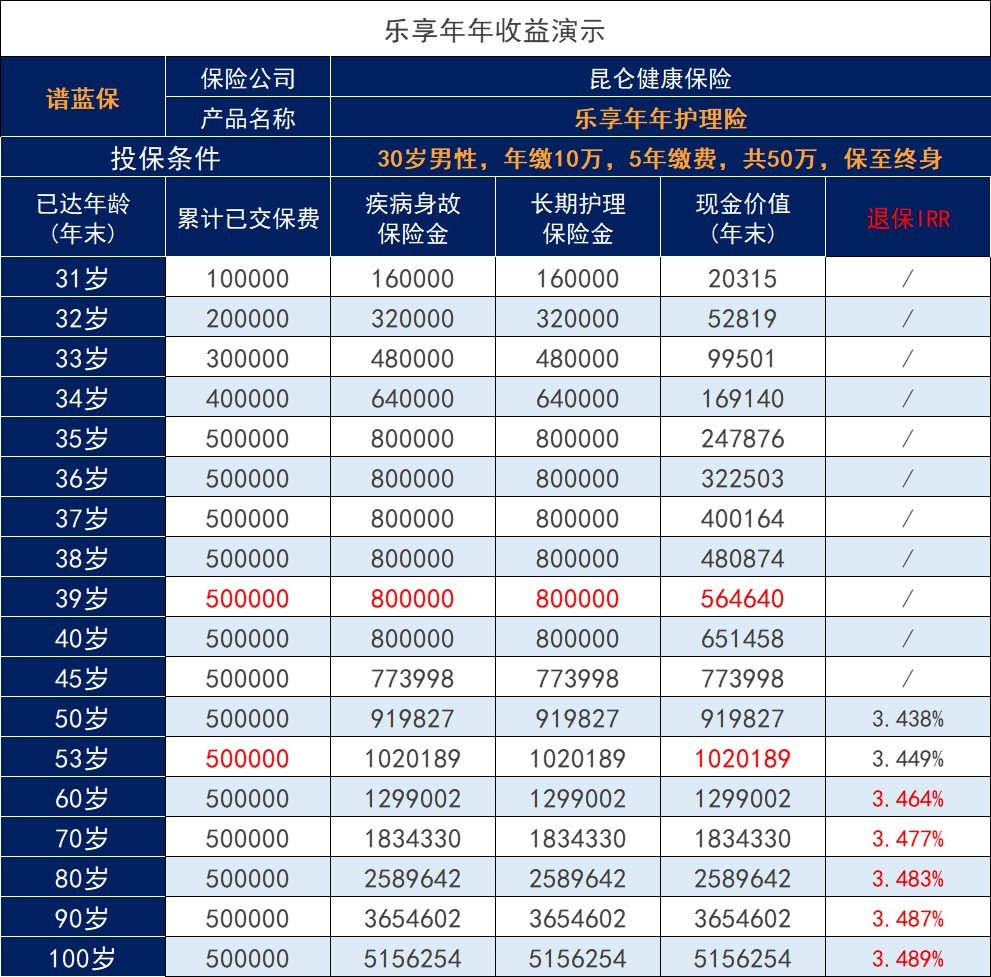Select the 3.438% IRR value

pyautogui.click(x=907, y=719)
